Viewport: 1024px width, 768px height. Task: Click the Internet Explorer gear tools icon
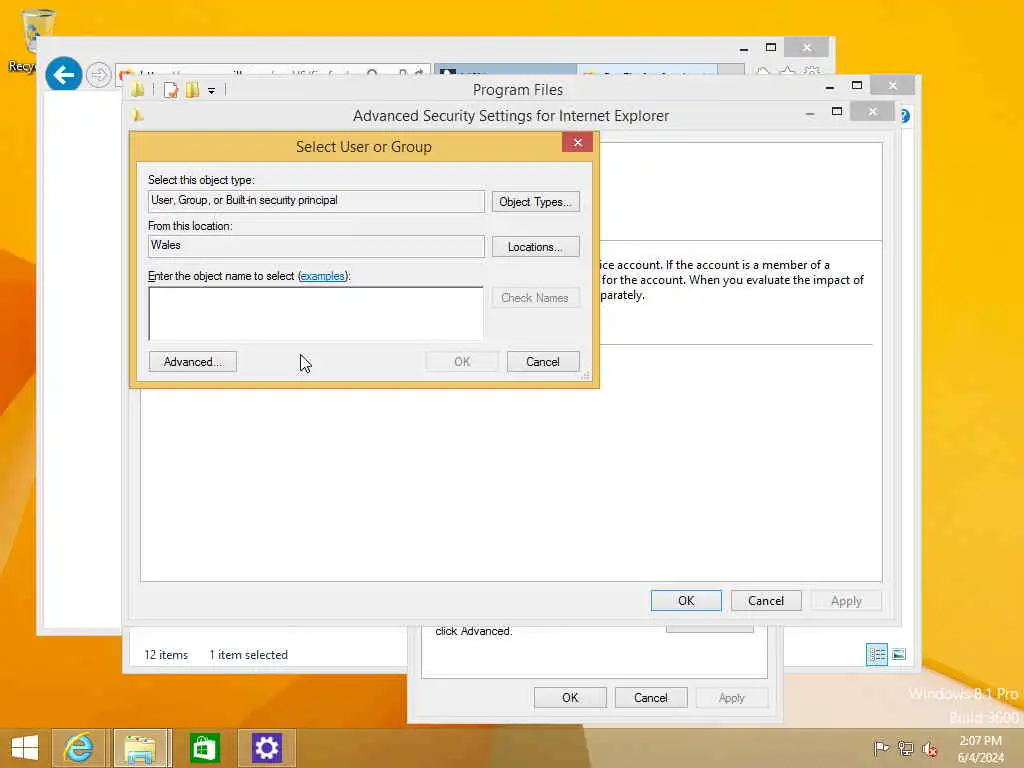812,71
